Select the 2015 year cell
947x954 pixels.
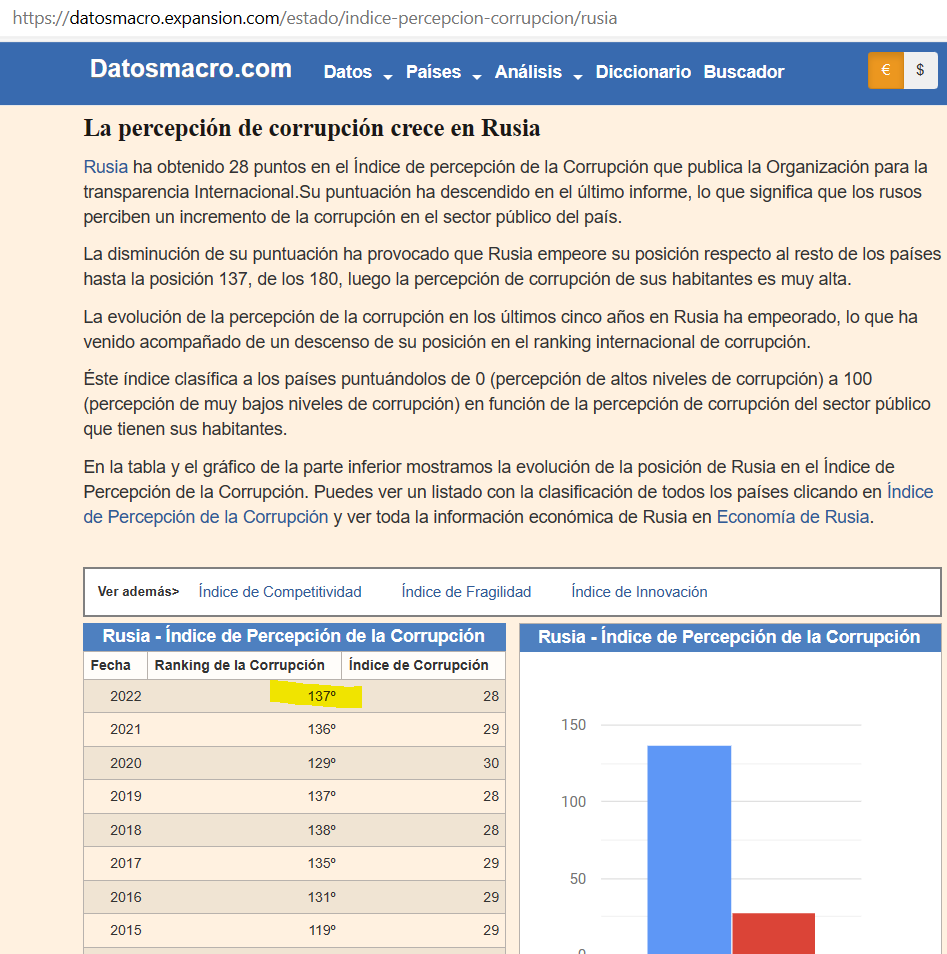tap(125, 930)
